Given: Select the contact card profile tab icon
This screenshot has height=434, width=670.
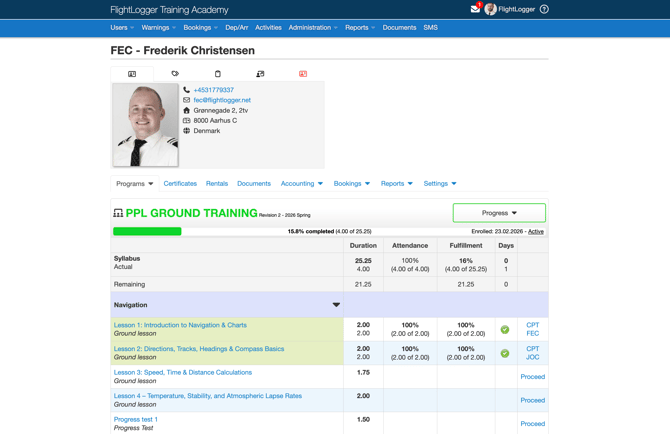Looking at the screenshot, I should tap(132, 74).
